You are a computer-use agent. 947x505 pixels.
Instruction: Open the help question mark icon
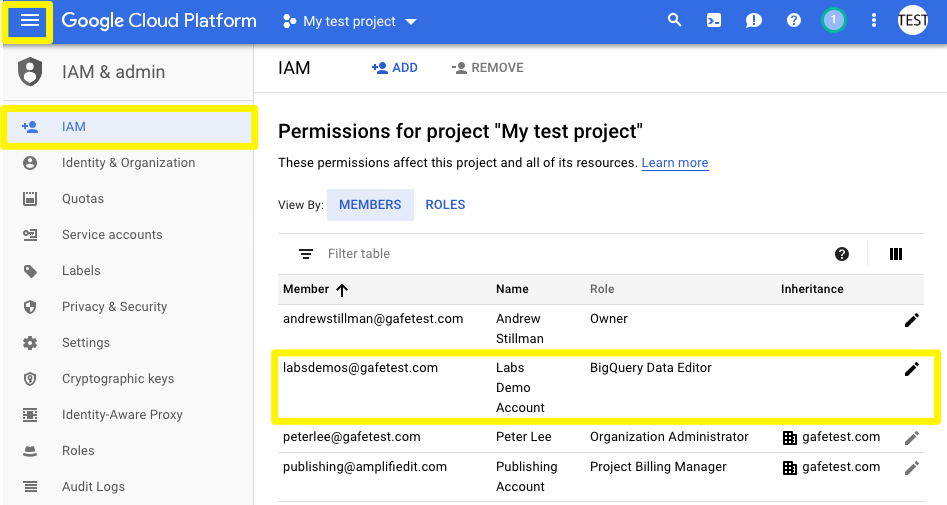[x=794, y=21]
